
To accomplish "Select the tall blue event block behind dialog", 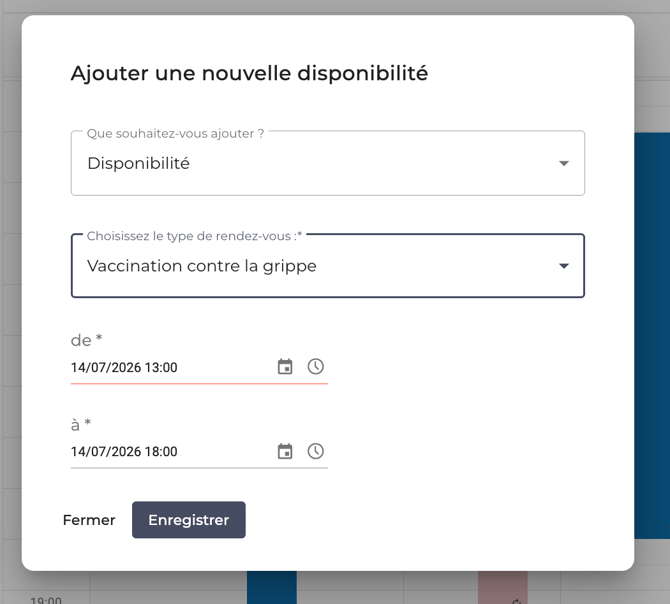I will [652, 335].
